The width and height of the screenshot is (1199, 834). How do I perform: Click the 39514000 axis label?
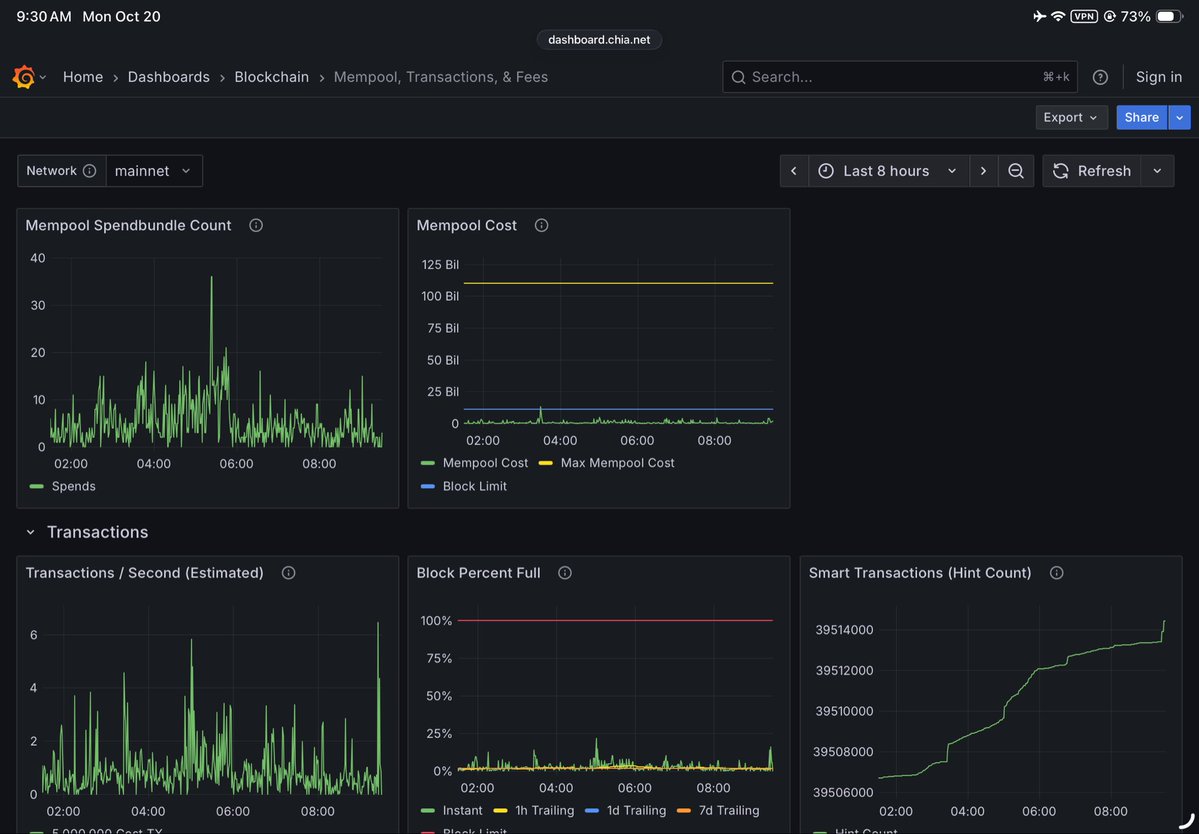click(844, 630)
